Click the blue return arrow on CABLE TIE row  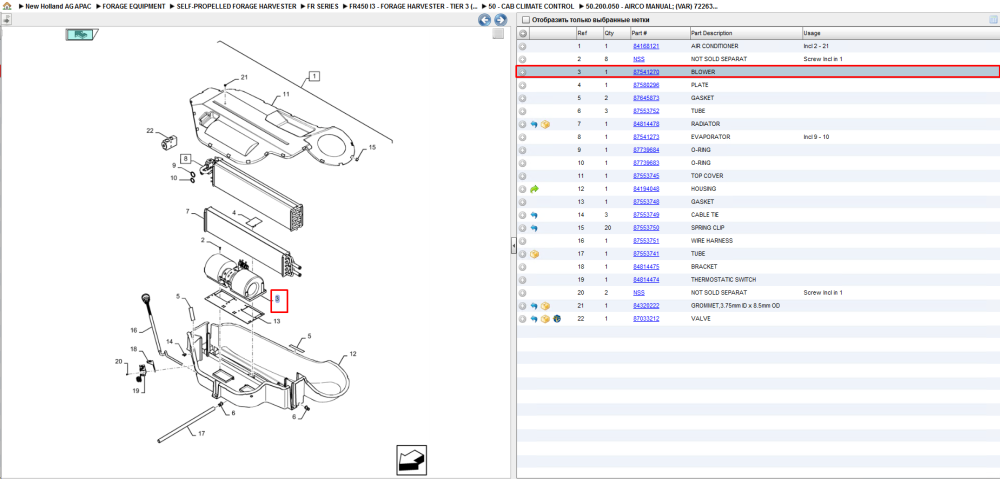[x=534, y=215]
